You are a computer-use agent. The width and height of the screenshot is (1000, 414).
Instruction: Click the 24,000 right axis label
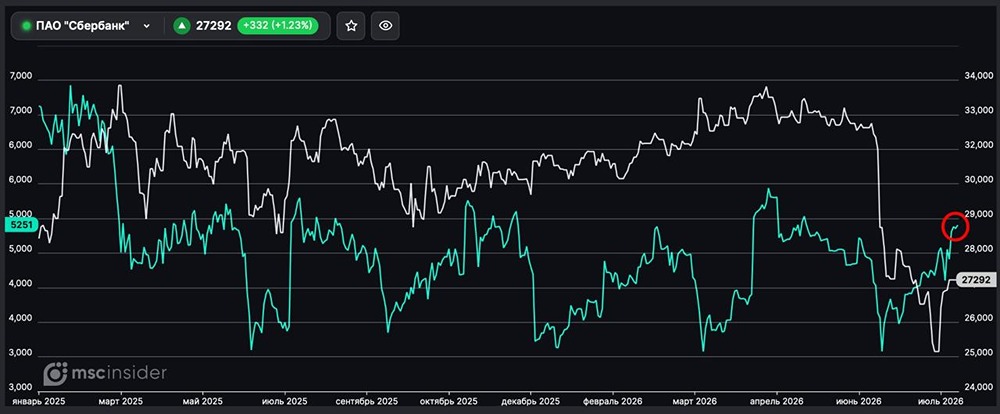pos(976,387)
